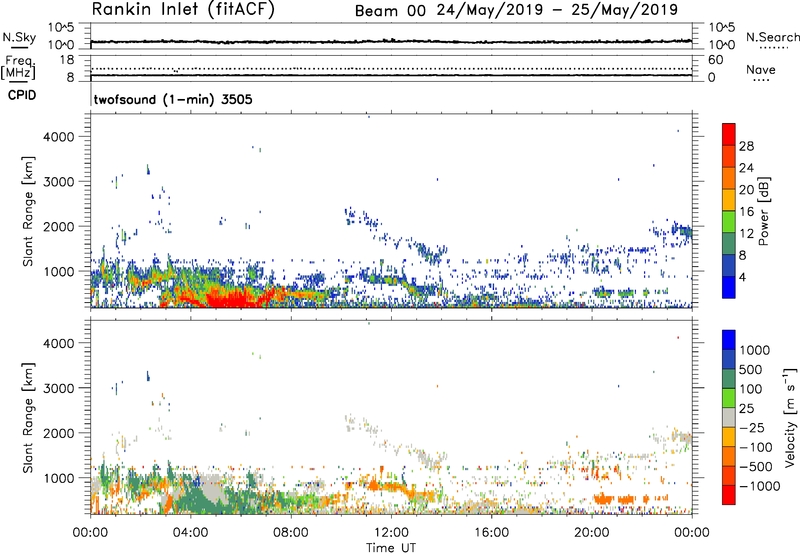Viewport: 800px width, 554px height.
Task: Click the '500' tick on Velocity colorbar
Action: pos(750,369)
